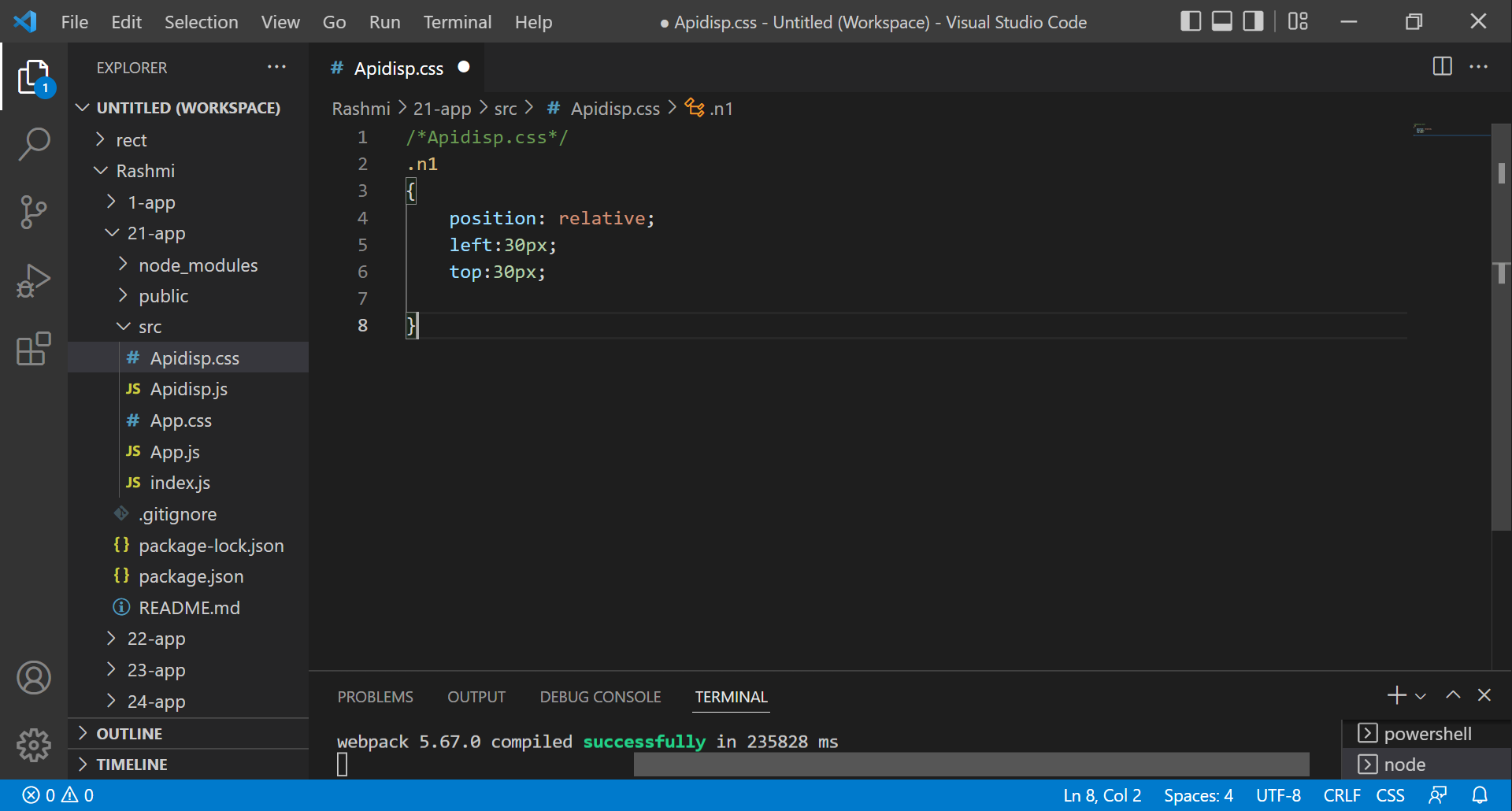This screenshot has width=1512, height=811.
Task: Open Apidisp.js in explorer
Action: click(x=189, y=389)
